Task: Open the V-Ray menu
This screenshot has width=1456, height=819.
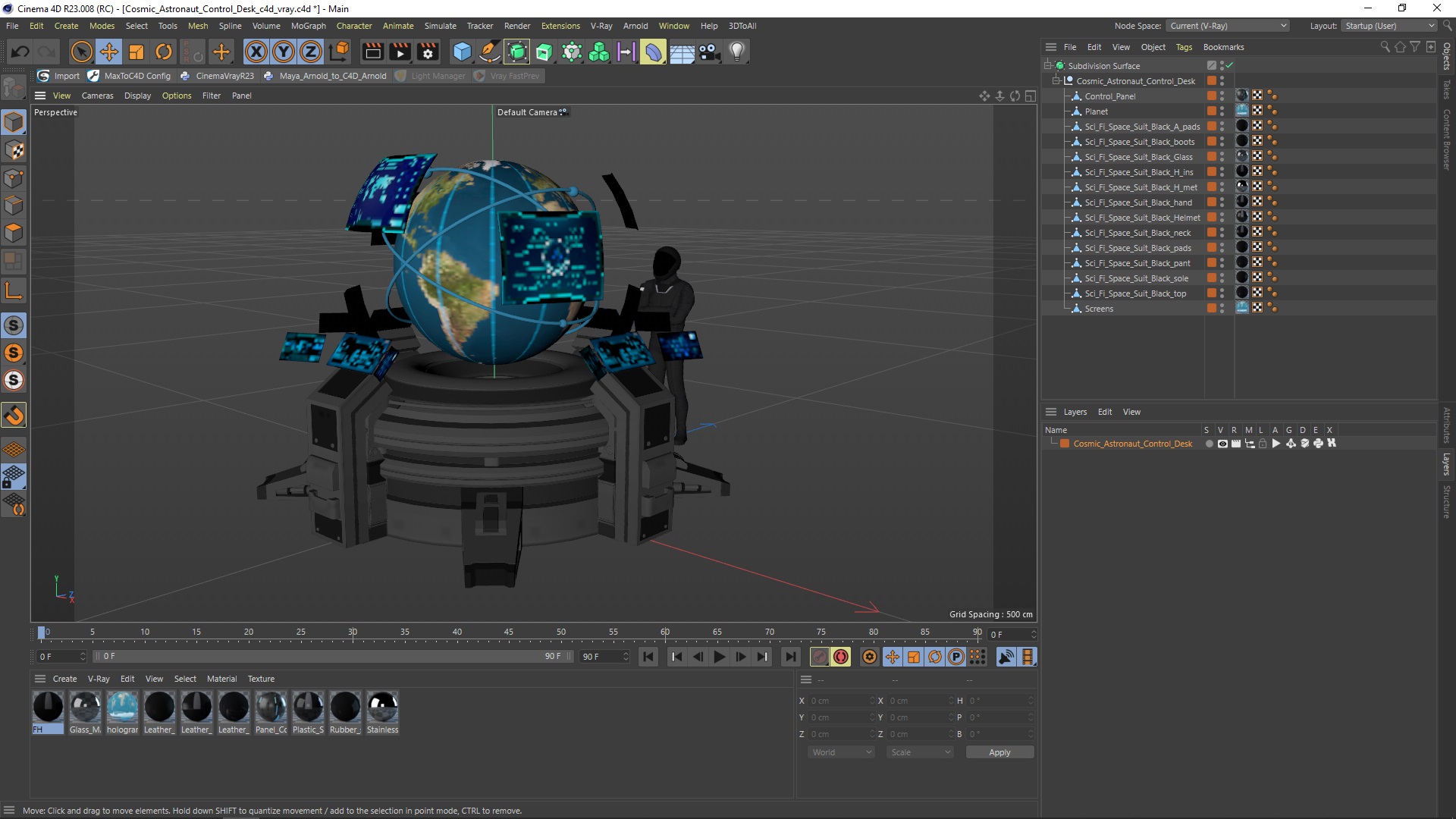Action: click(601, 25)
